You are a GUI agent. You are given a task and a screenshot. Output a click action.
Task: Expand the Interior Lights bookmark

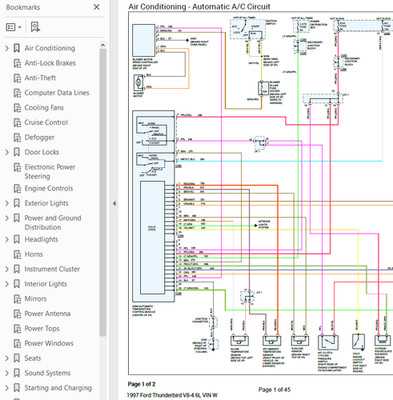click(7, 284)
